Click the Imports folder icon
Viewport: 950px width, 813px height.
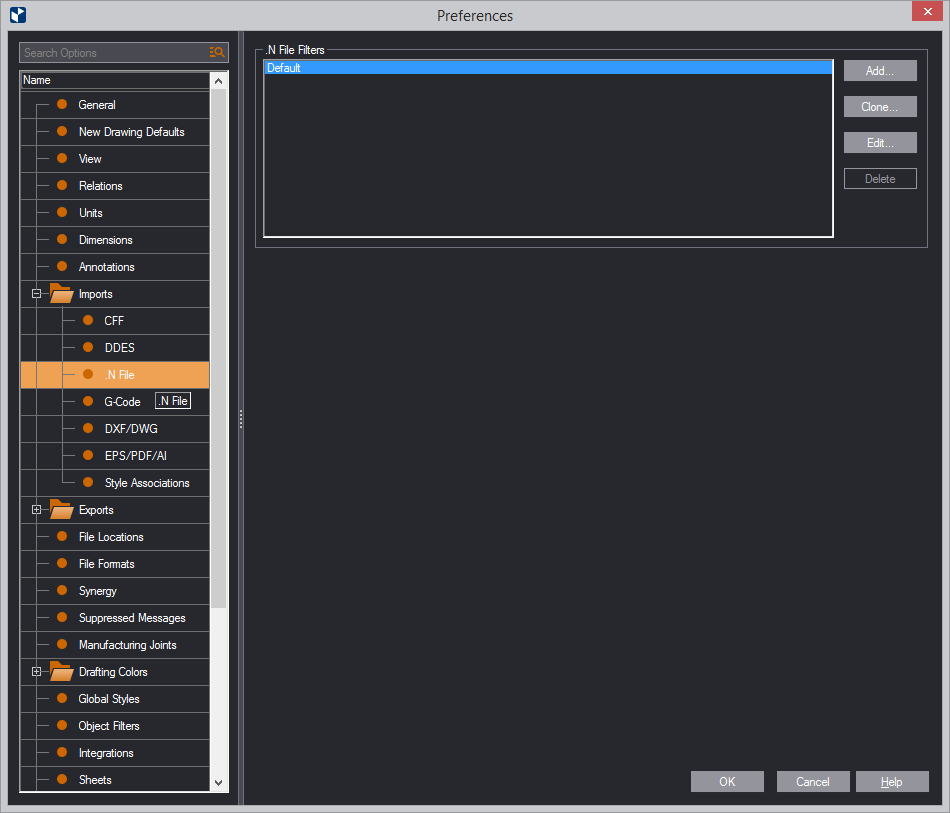pos(61,293)
